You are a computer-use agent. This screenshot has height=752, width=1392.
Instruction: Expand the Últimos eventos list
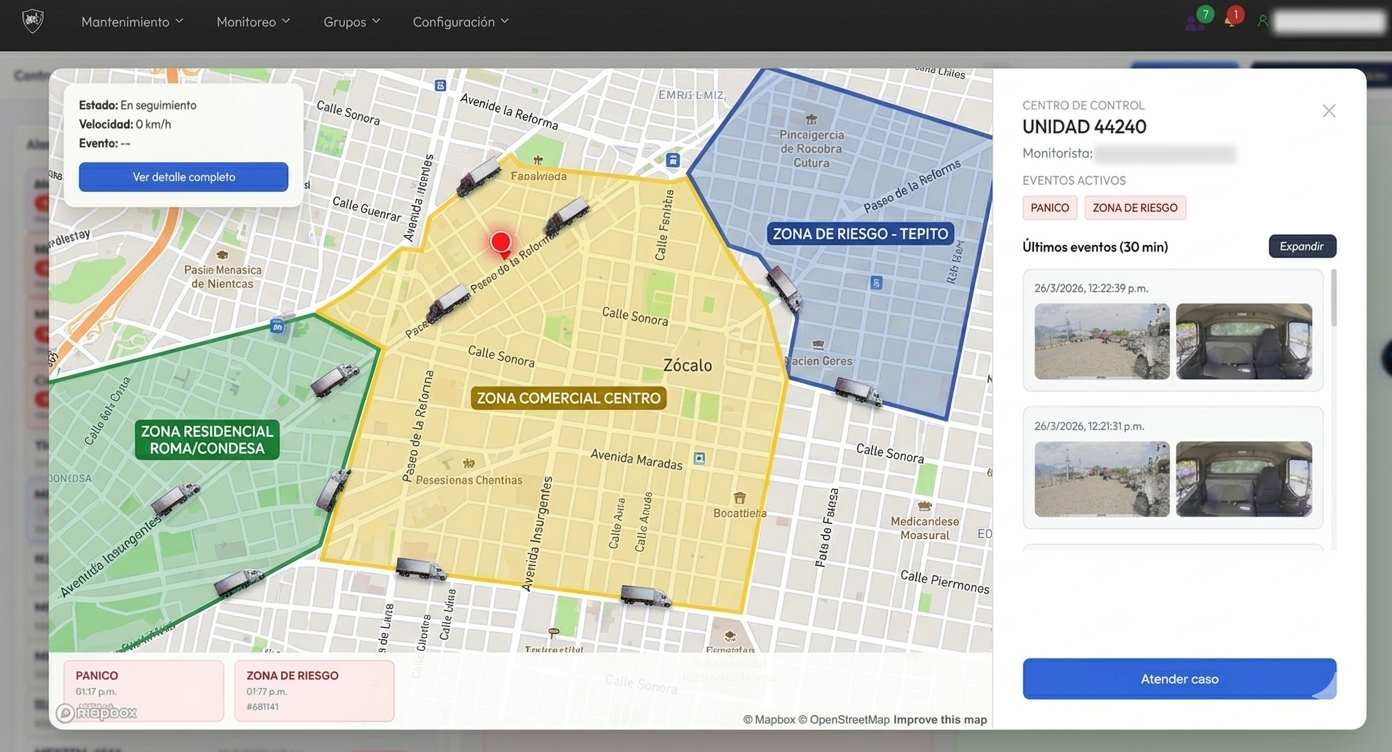1302,246
